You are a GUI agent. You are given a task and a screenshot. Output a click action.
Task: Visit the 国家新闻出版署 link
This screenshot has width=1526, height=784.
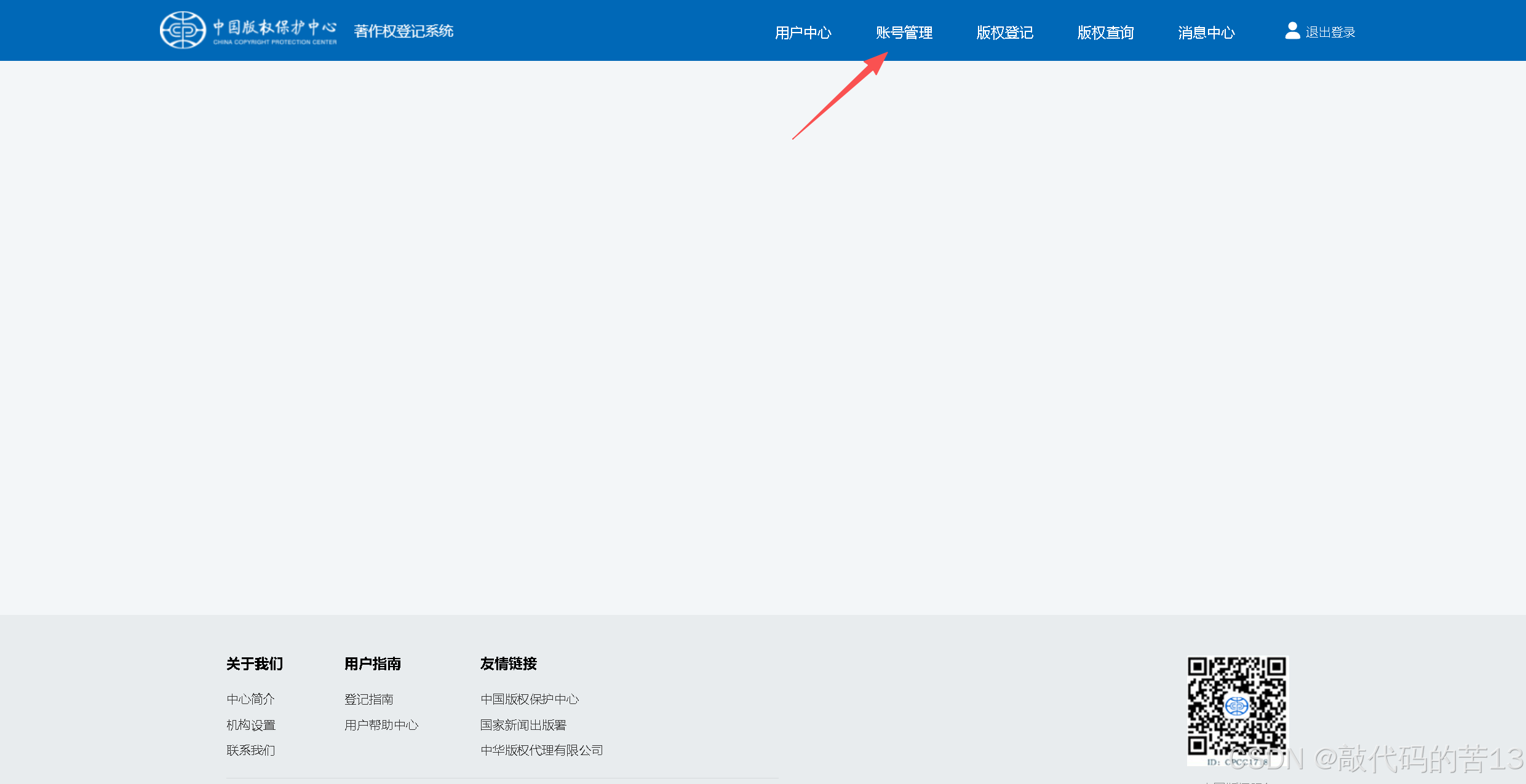tap(523, 725)
